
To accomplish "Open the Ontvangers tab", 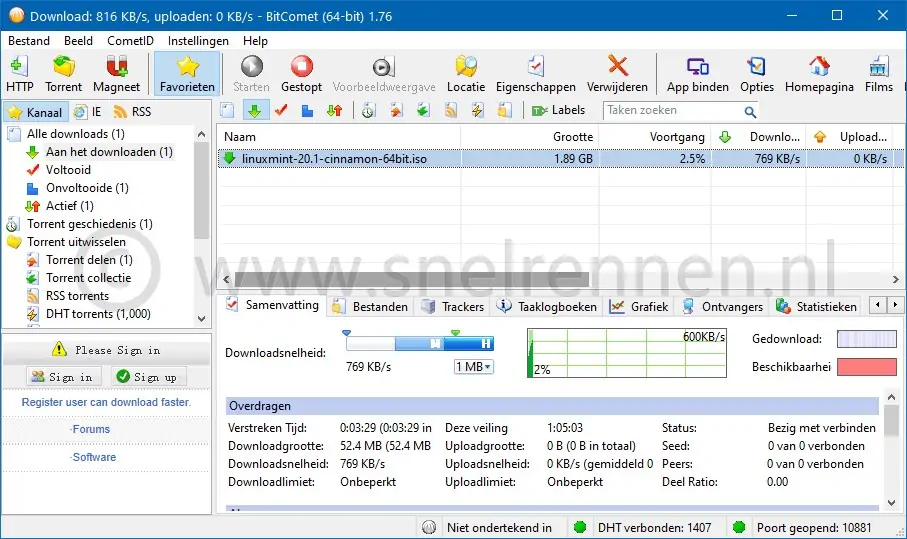I will (x=722, y=307).
